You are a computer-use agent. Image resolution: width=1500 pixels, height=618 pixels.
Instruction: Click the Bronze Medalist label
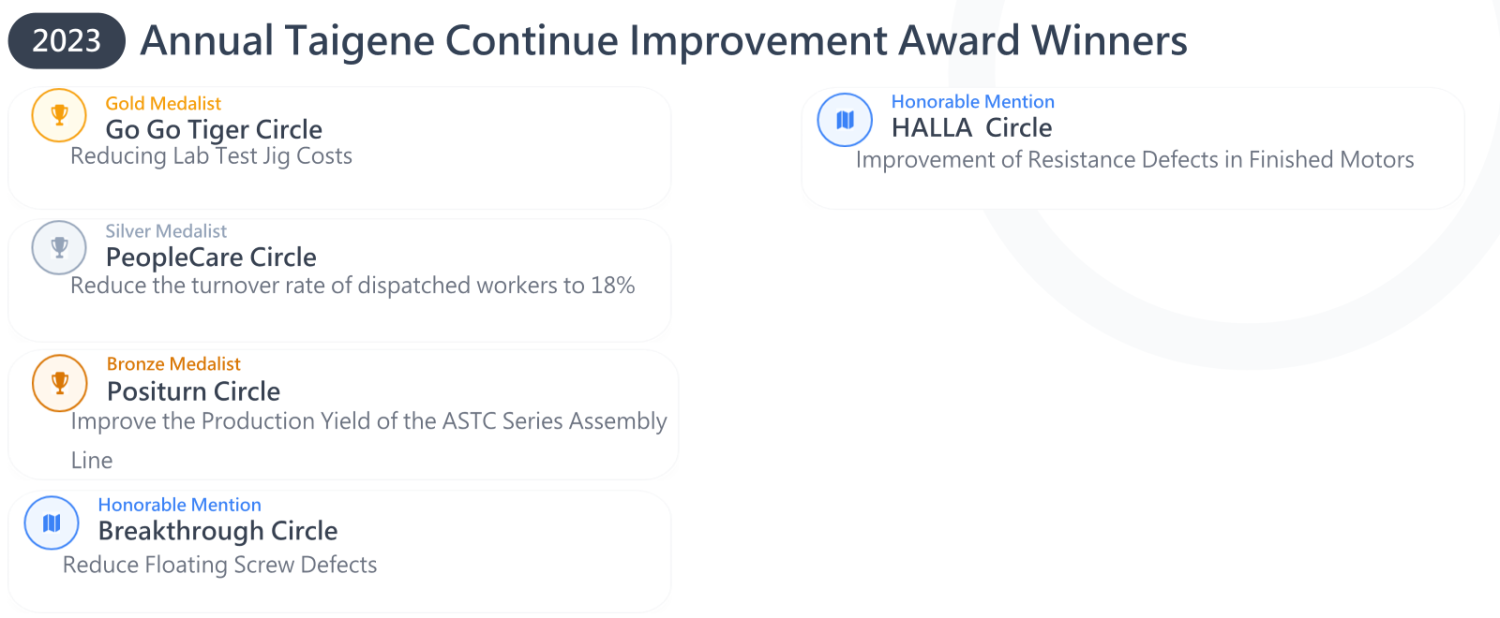click(174, 364)
